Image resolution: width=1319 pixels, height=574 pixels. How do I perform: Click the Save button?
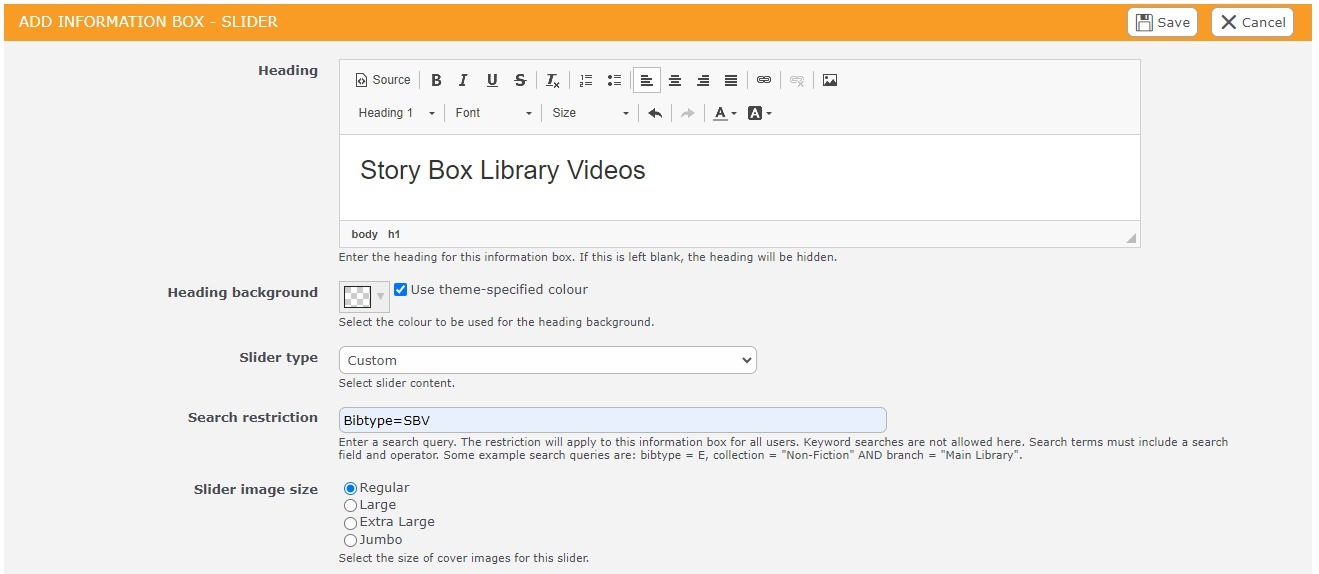click(1162, 22)
